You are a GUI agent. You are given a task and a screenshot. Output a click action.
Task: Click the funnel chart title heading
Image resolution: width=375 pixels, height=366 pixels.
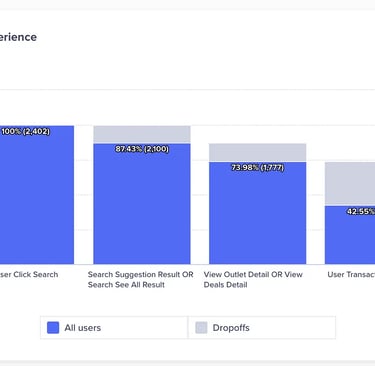(x=18, y=37)
